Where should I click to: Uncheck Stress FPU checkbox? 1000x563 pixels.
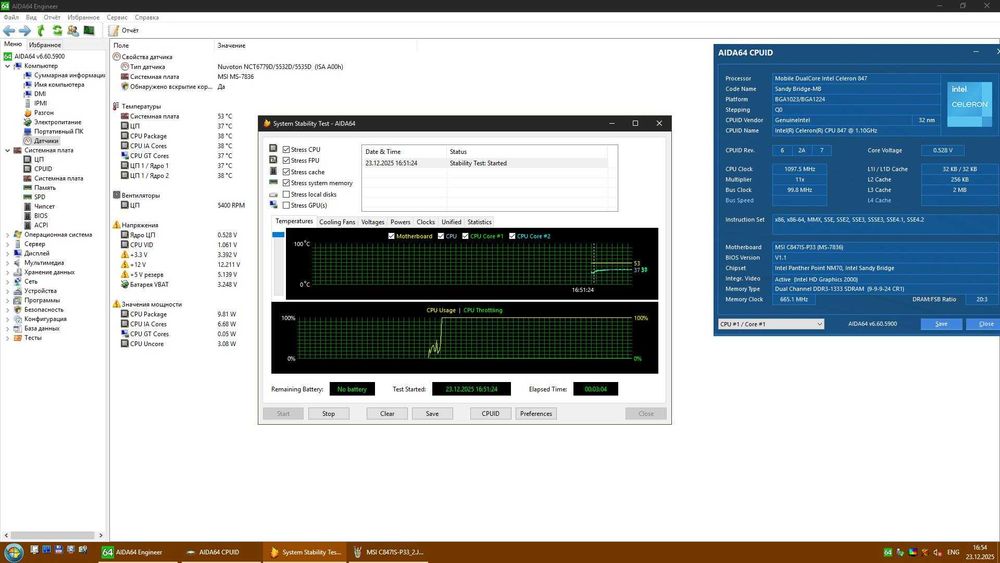click(286, 161)
